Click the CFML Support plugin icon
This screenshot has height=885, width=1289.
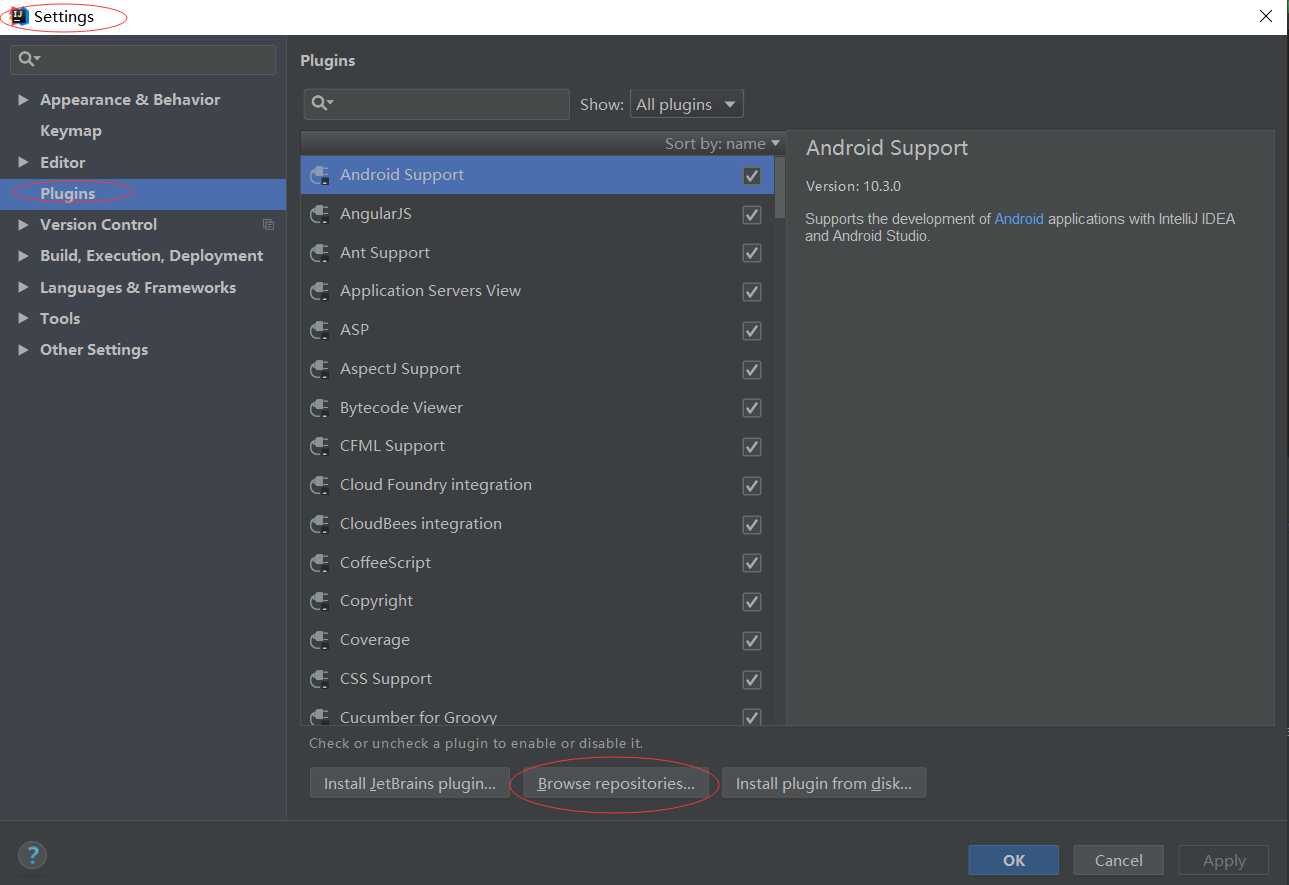click(x=320, y=446)
